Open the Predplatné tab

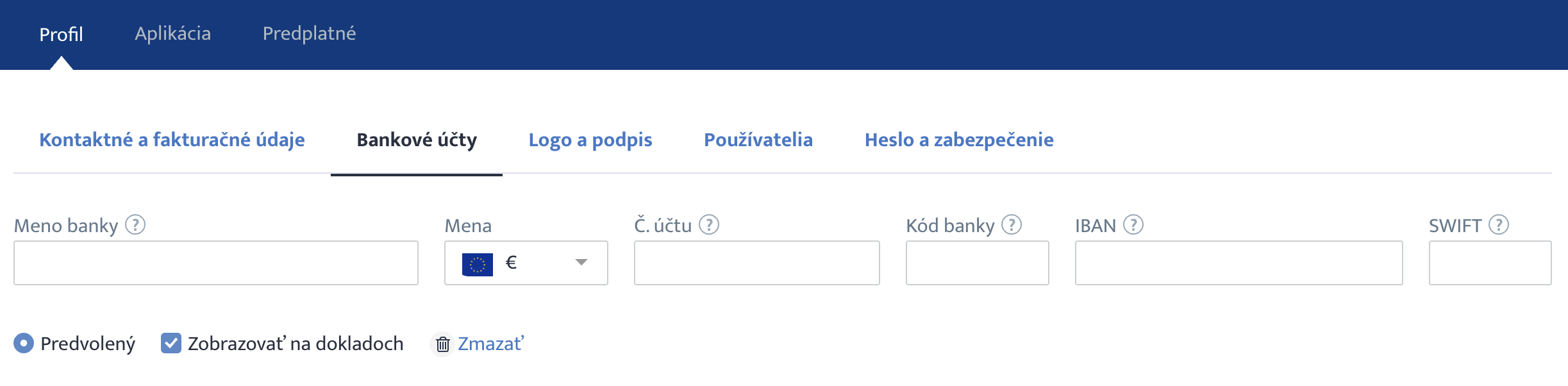click(310, 33)
